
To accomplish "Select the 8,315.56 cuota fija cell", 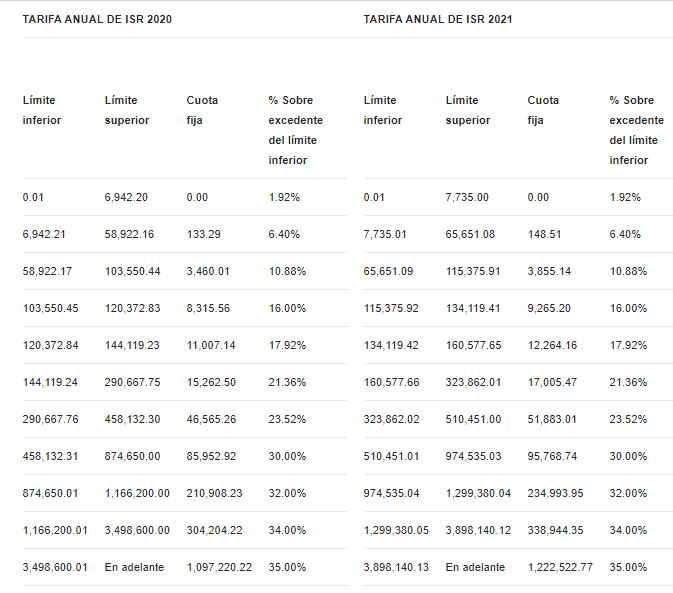I will click(x=208, y=308).
